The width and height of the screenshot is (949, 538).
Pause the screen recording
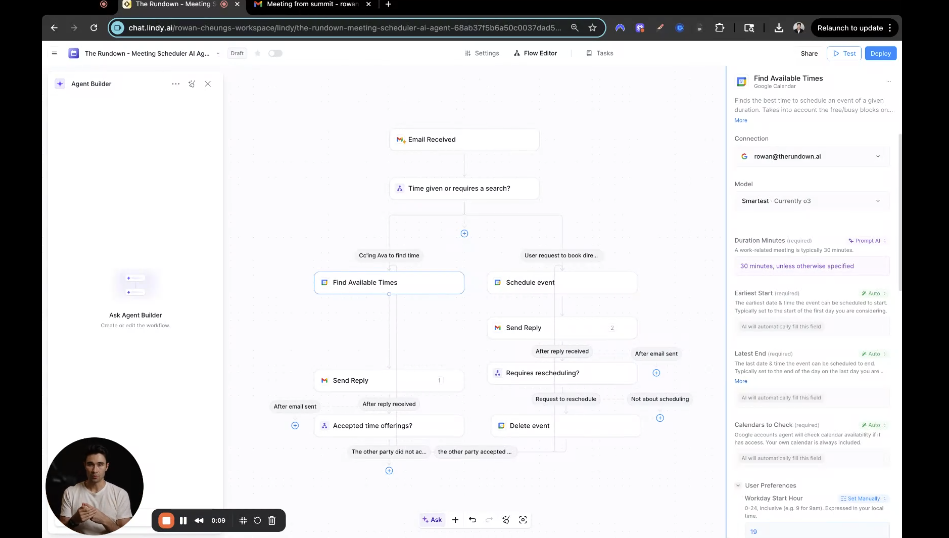coord(183,520)
